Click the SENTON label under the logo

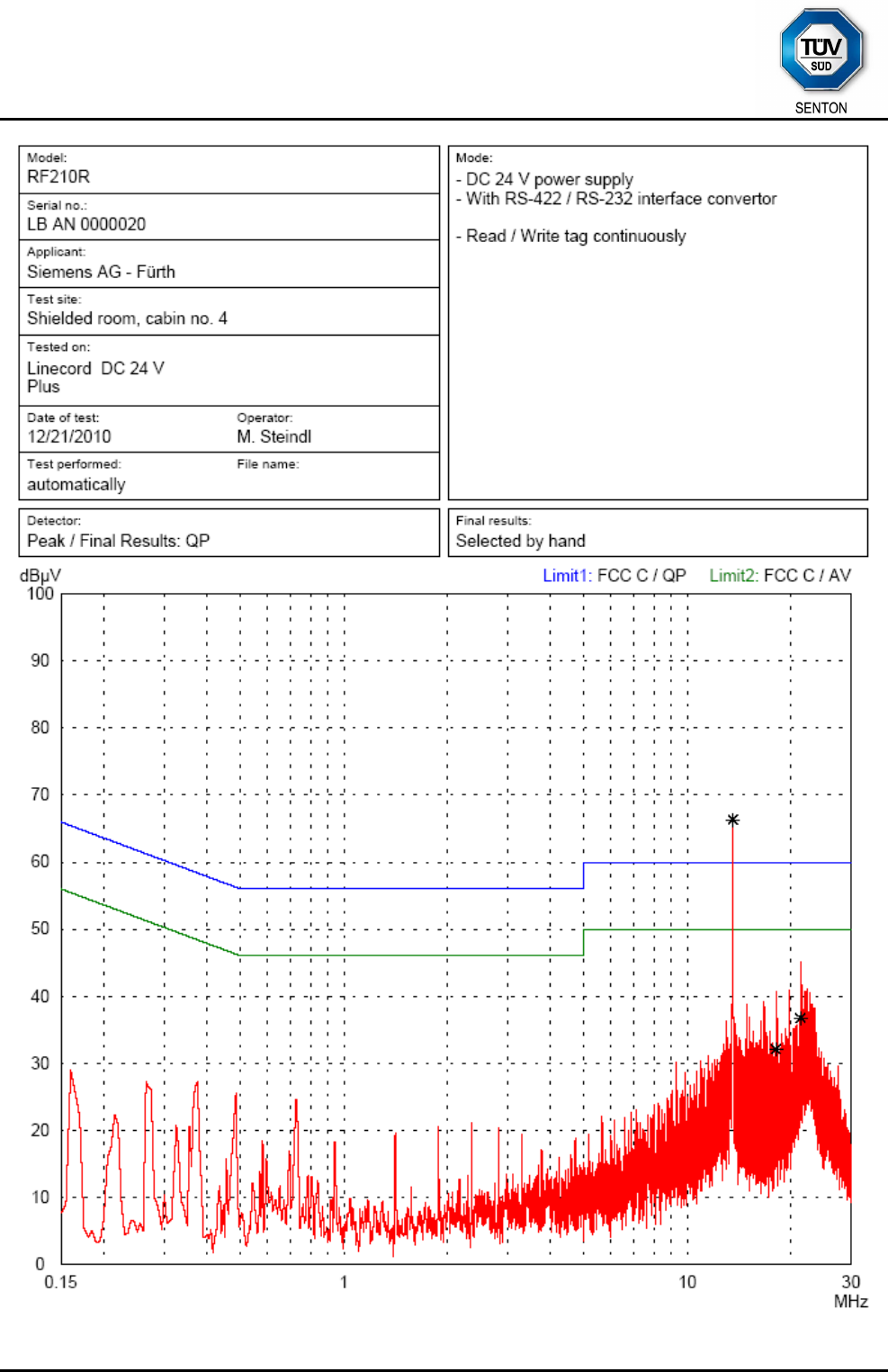[x=821, y=108]
